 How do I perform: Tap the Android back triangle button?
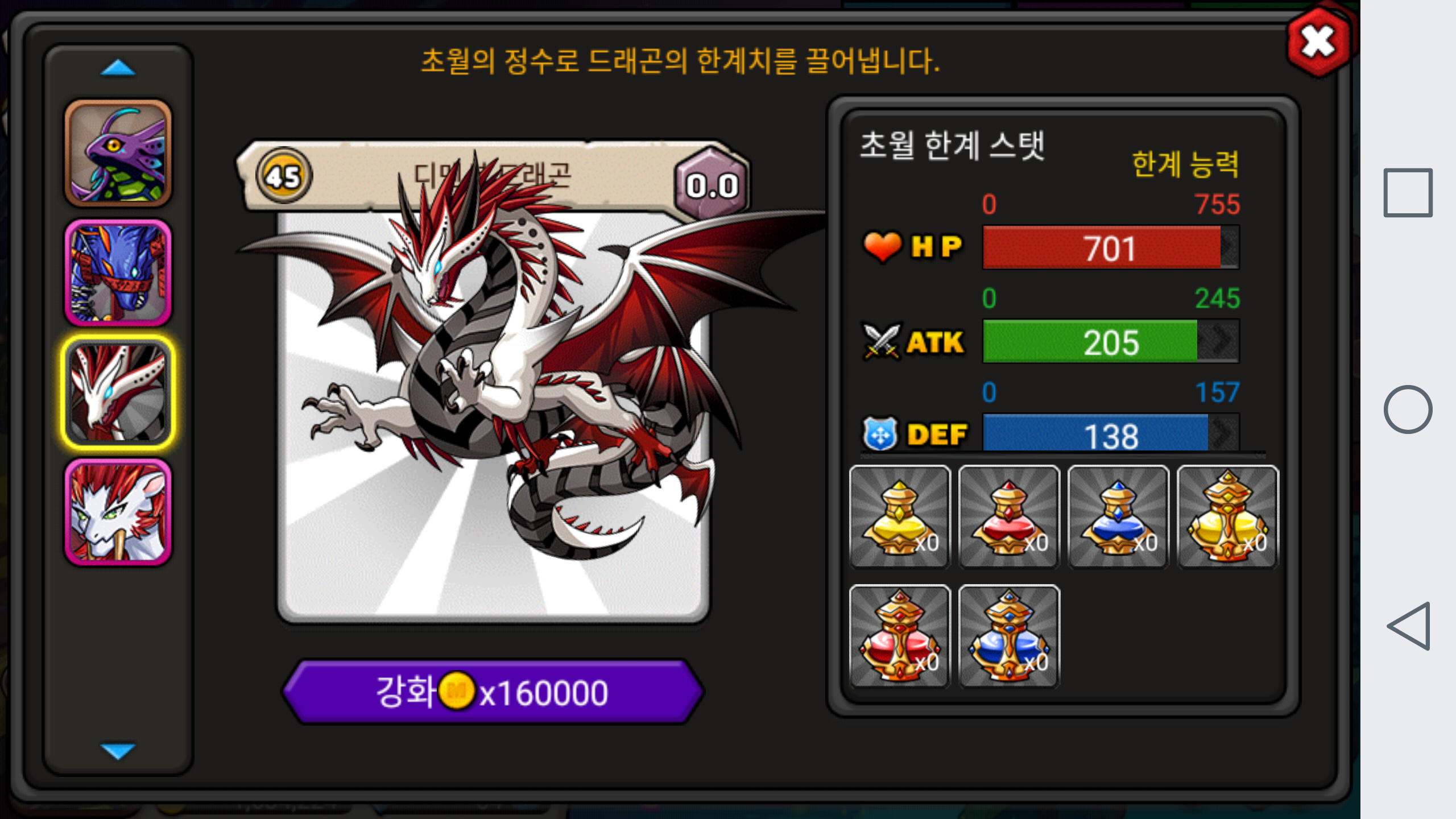pyautogui.click(x=1409, y=626)
